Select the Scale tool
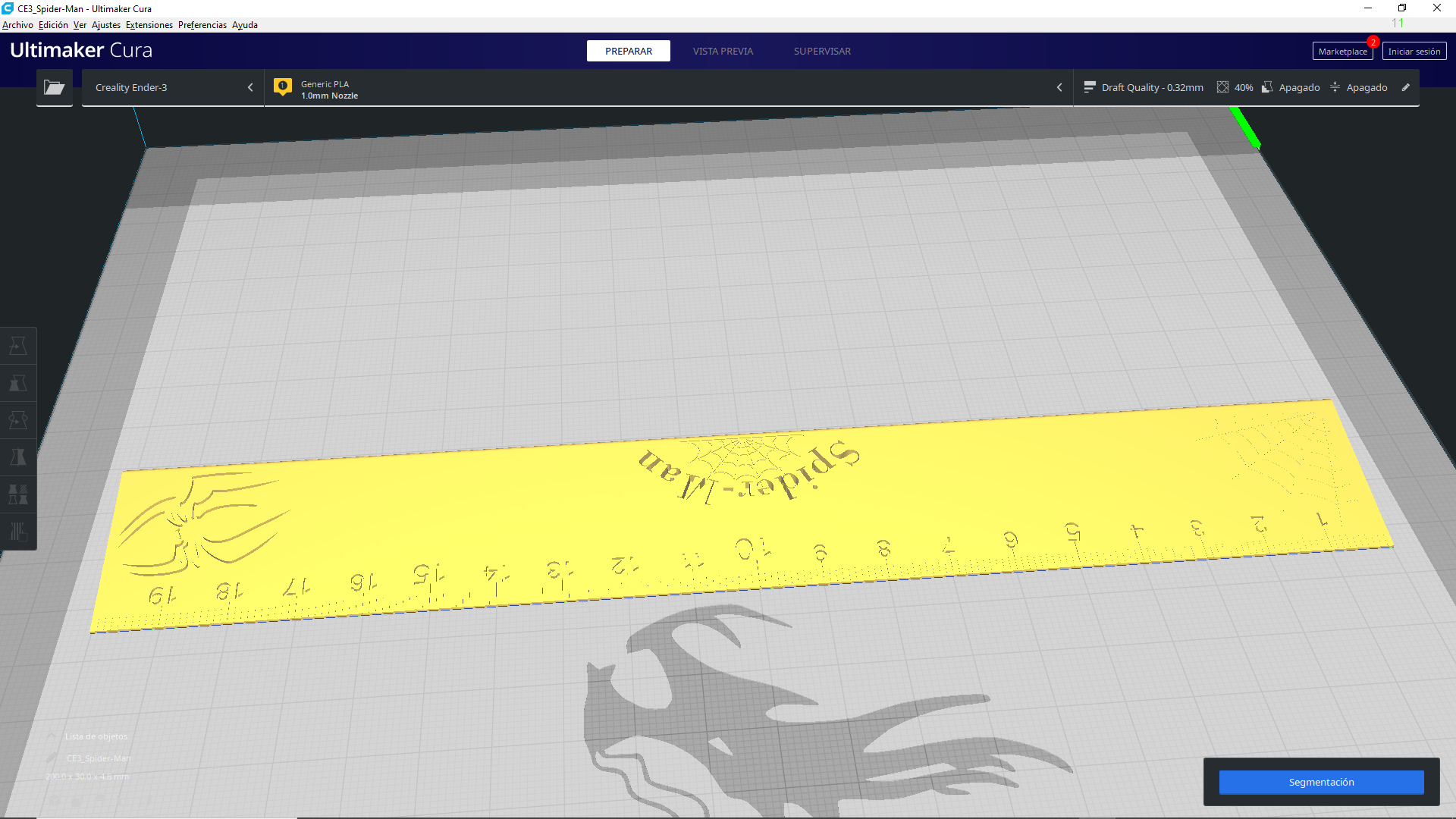The height and width of the screenshot is (819, 1456). (x=18, y=382)
